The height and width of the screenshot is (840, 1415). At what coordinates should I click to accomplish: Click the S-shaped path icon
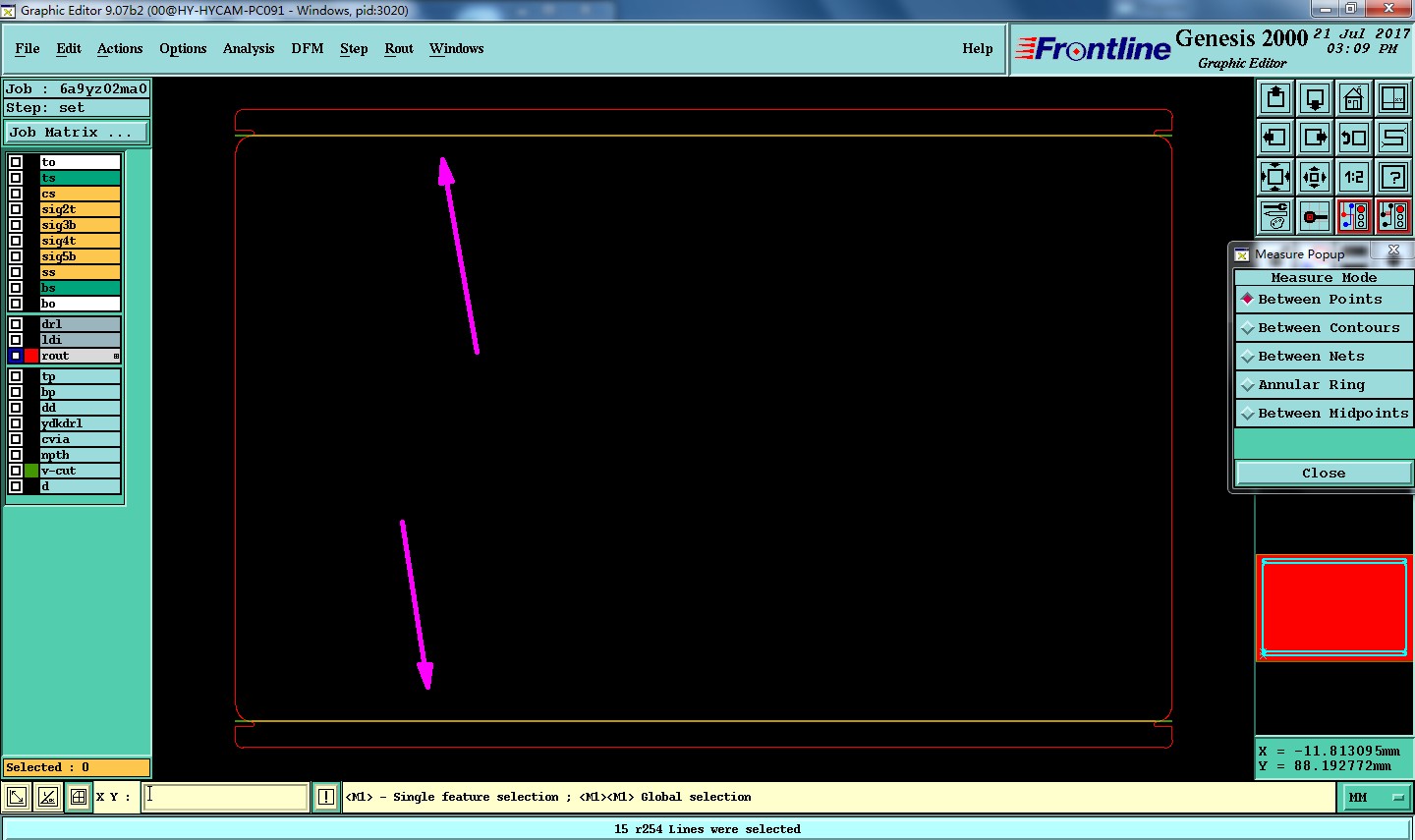(x=1393, y=138)
